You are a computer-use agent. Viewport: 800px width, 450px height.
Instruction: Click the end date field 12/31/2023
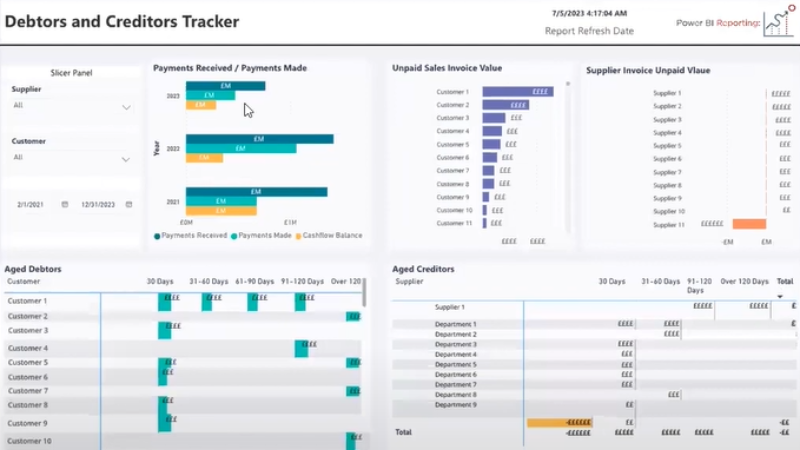[x=98, y=205]
